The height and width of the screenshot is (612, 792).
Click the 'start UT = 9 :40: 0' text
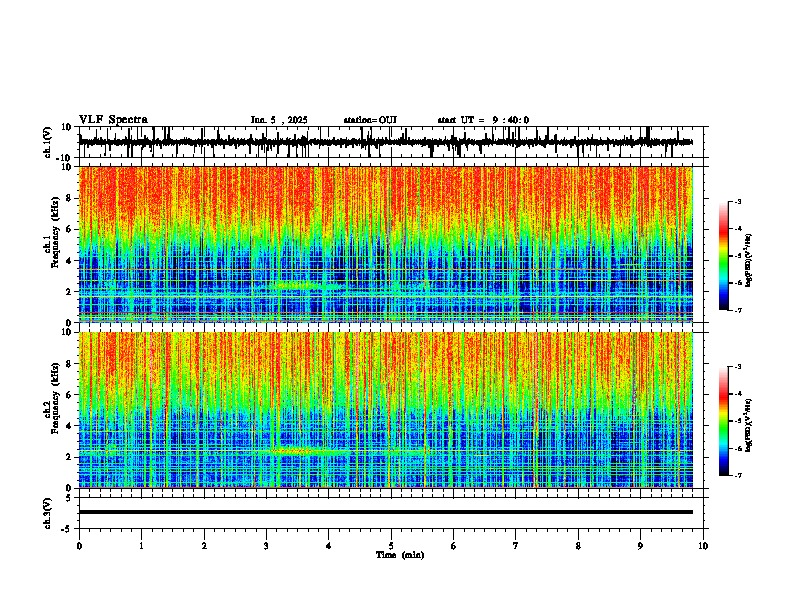pos(483,120)
